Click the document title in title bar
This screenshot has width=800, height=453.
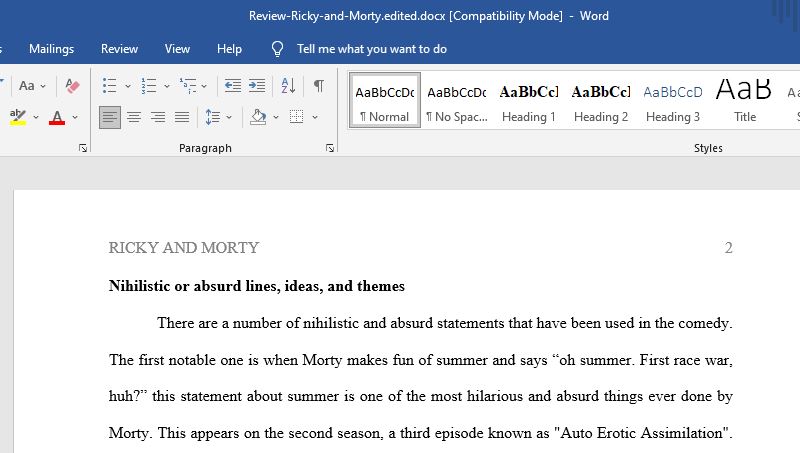coord(429,16)
